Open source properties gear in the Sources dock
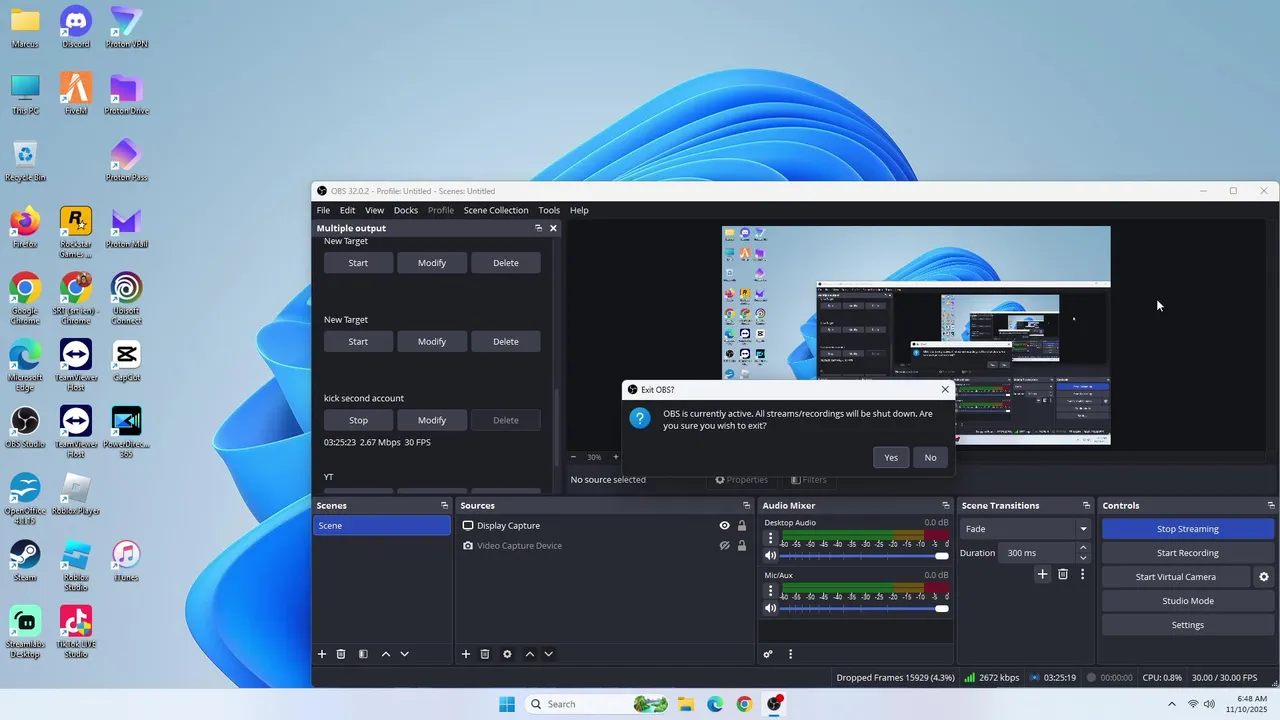This screenshot has width=1280, height=720. click(507, 654)
